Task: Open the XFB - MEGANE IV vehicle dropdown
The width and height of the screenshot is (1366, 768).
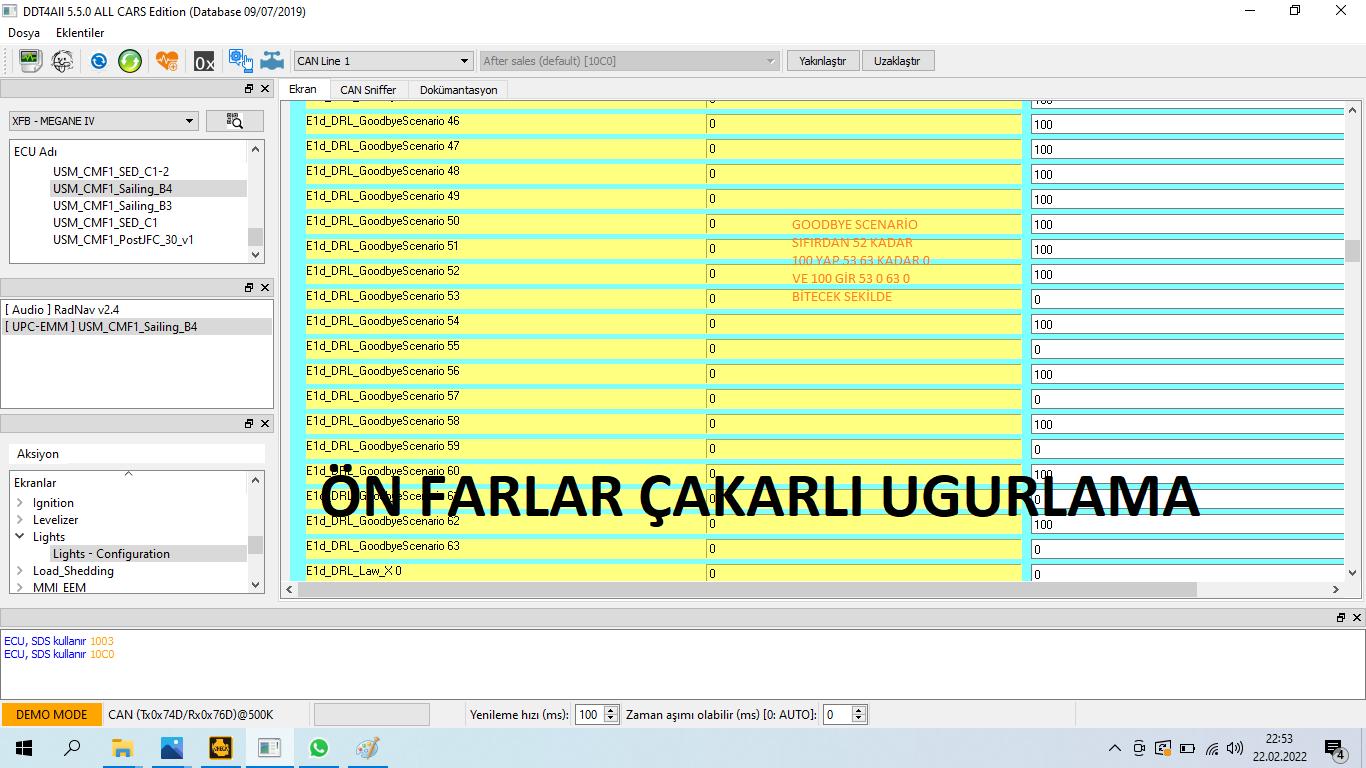Action: point(103,121)
